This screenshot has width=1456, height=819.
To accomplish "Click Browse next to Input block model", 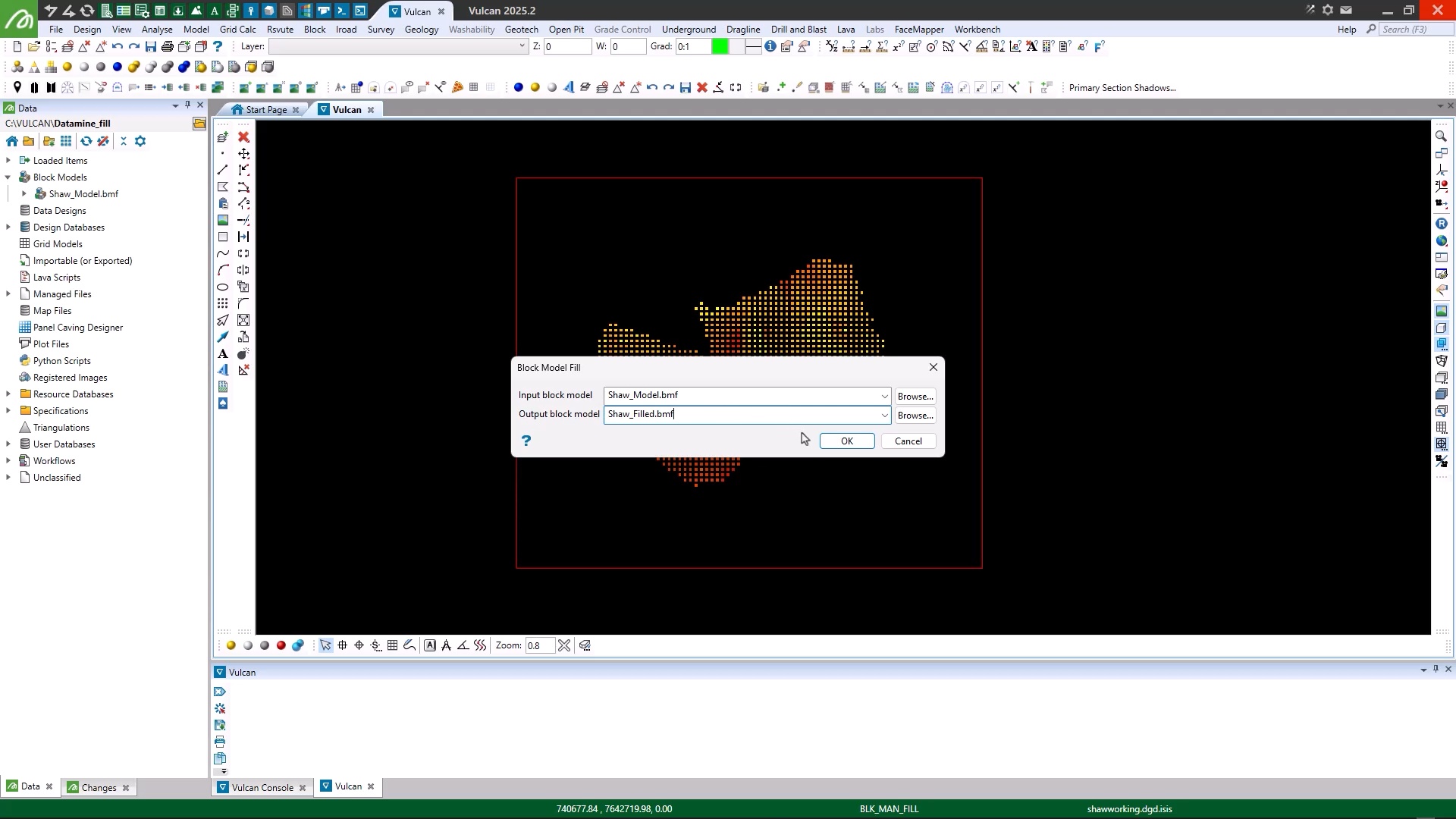I will (x=915, y=396).
